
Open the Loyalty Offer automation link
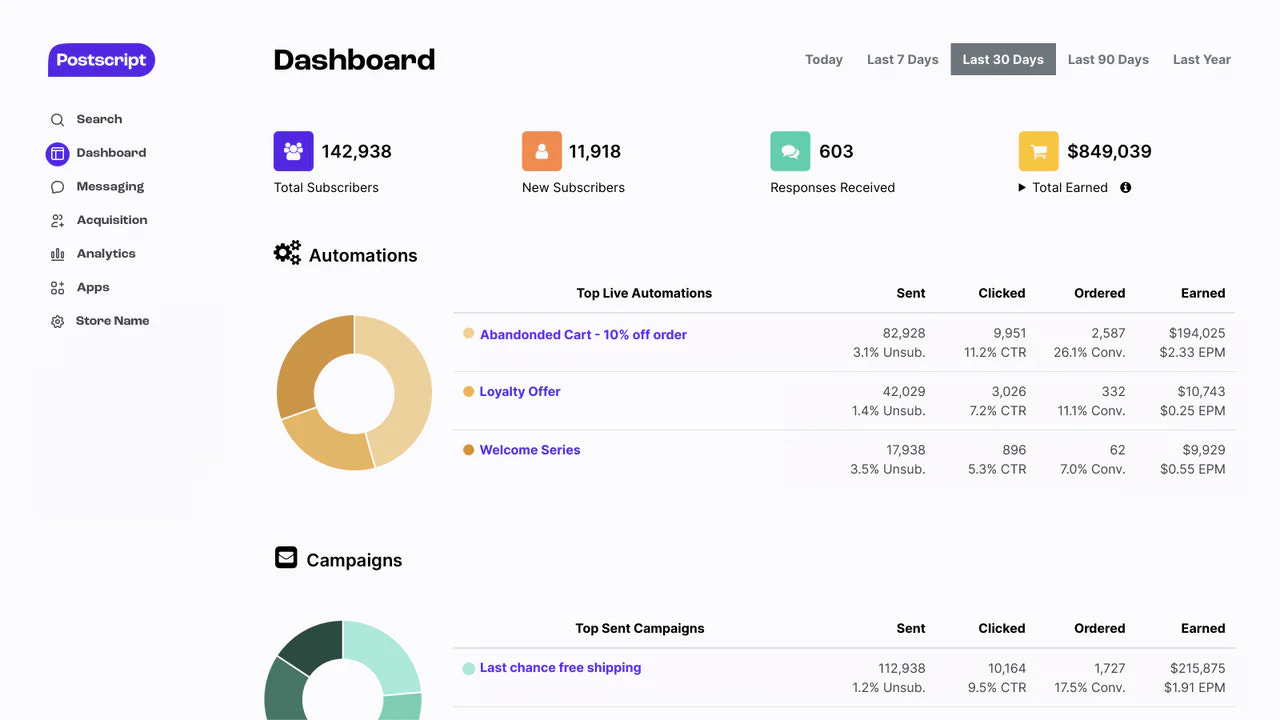coord(519,392)
